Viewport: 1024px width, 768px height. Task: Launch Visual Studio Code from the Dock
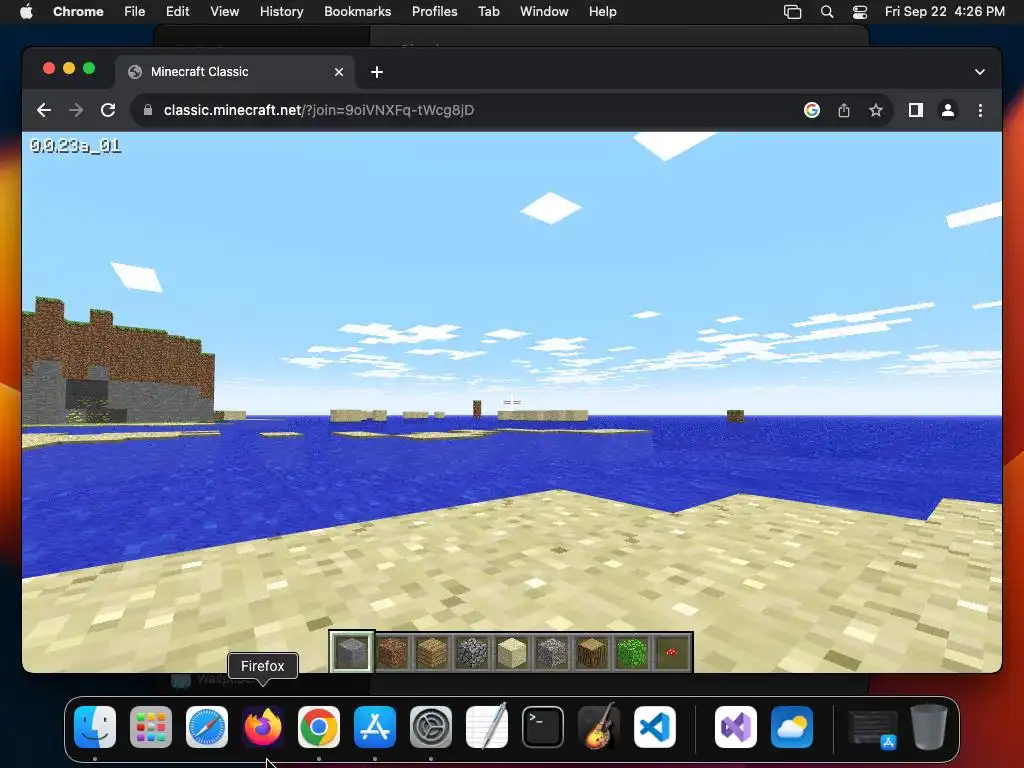click(x=654, y=727)
